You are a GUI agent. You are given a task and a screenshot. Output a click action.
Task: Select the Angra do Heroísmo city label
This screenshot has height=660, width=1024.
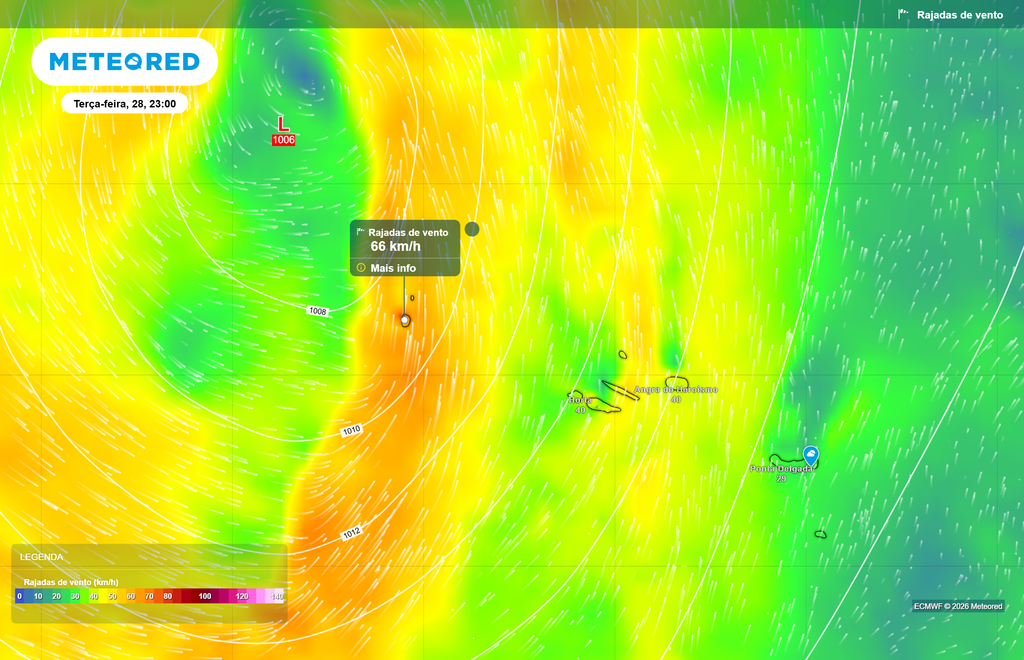676,390
